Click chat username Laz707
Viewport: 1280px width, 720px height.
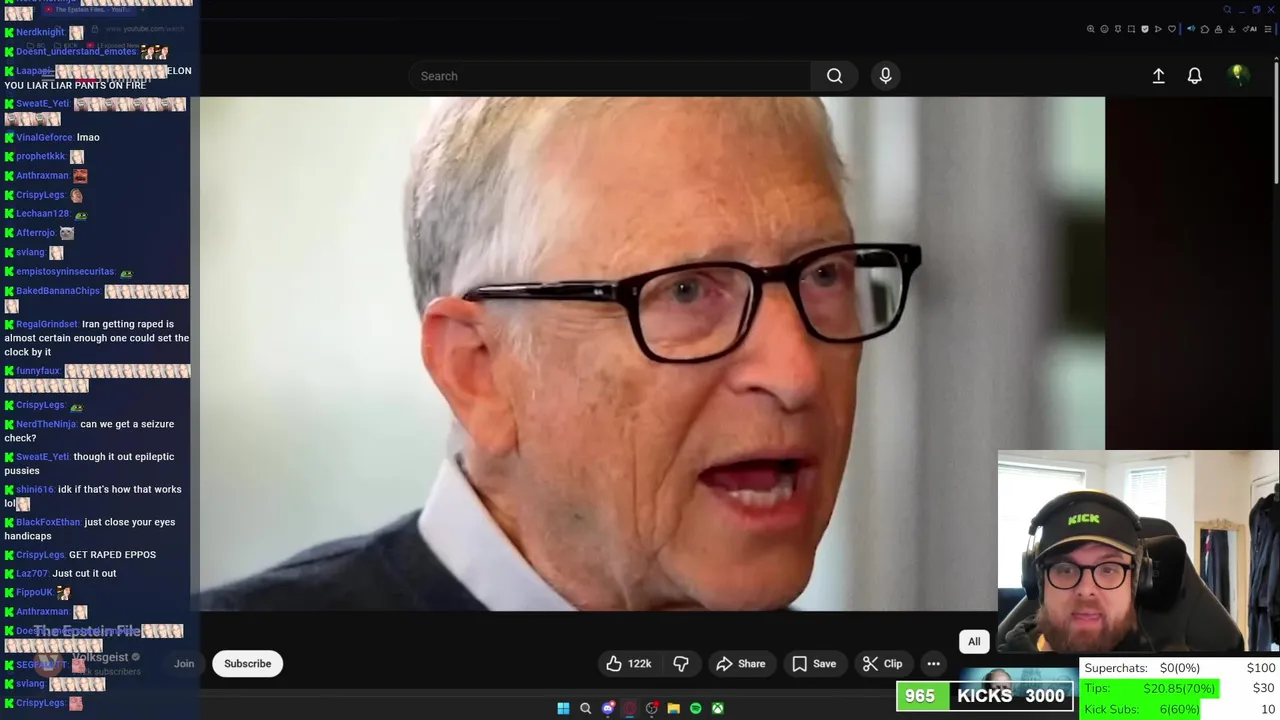[x=31, y=574]
